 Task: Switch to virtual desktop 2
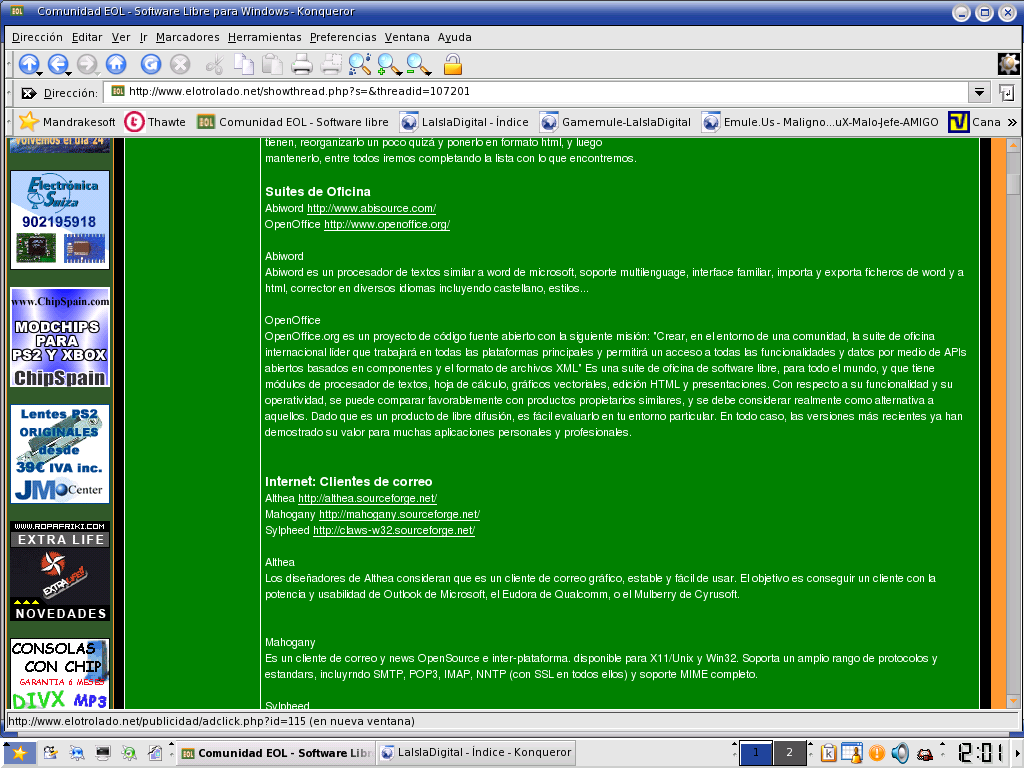[x=790, y=752]
